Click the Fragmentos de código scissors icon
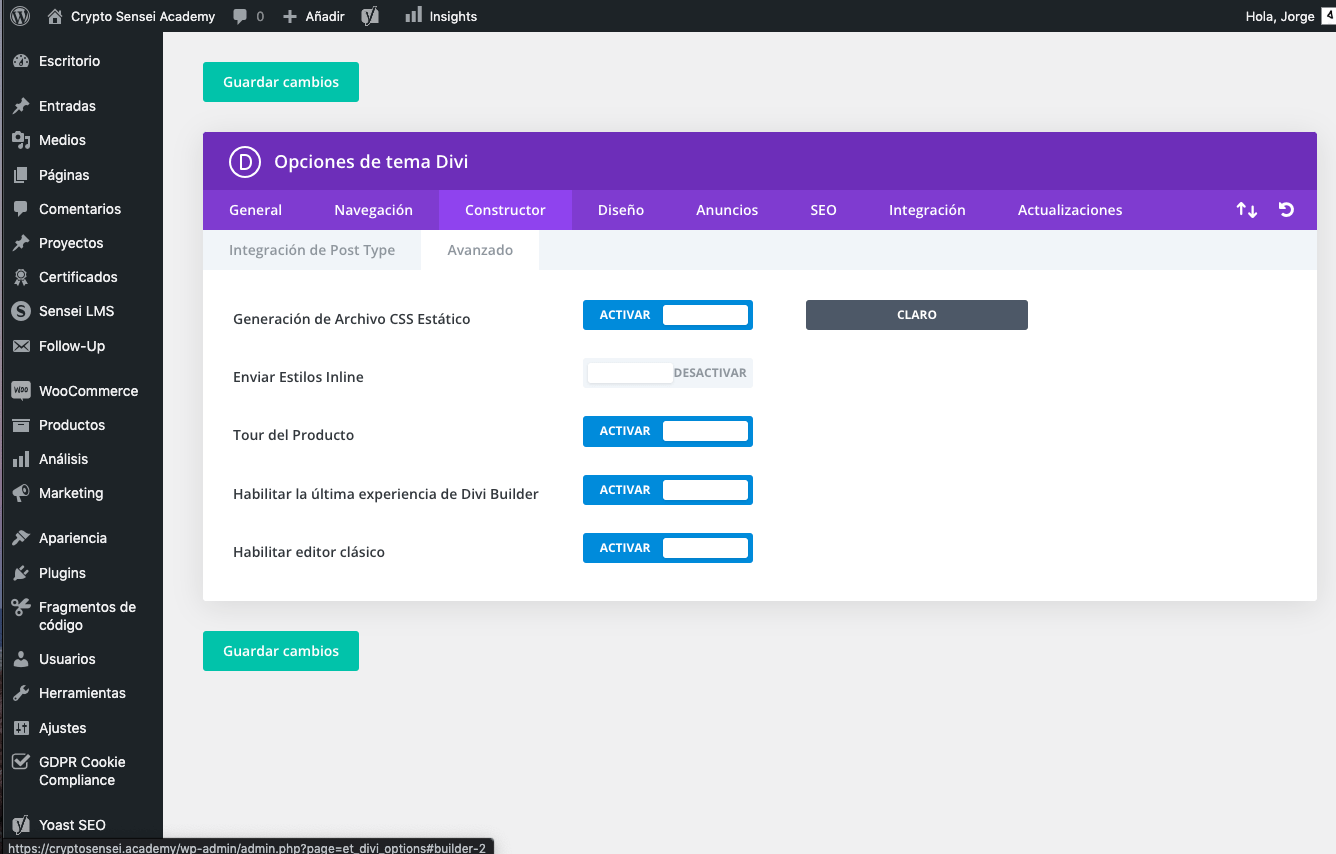The height and width of the screenshot is (854, 1336). (21, 607)
